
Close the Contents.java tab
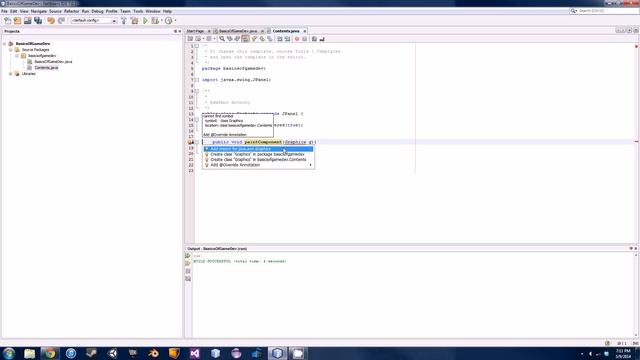tap(304, 31)
